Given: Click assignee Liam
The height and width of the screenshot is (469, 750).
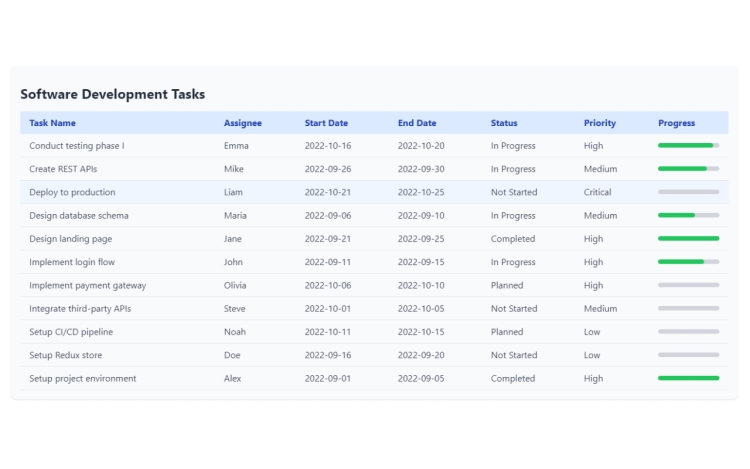Looking at the screenshot, I should [233, 192].
